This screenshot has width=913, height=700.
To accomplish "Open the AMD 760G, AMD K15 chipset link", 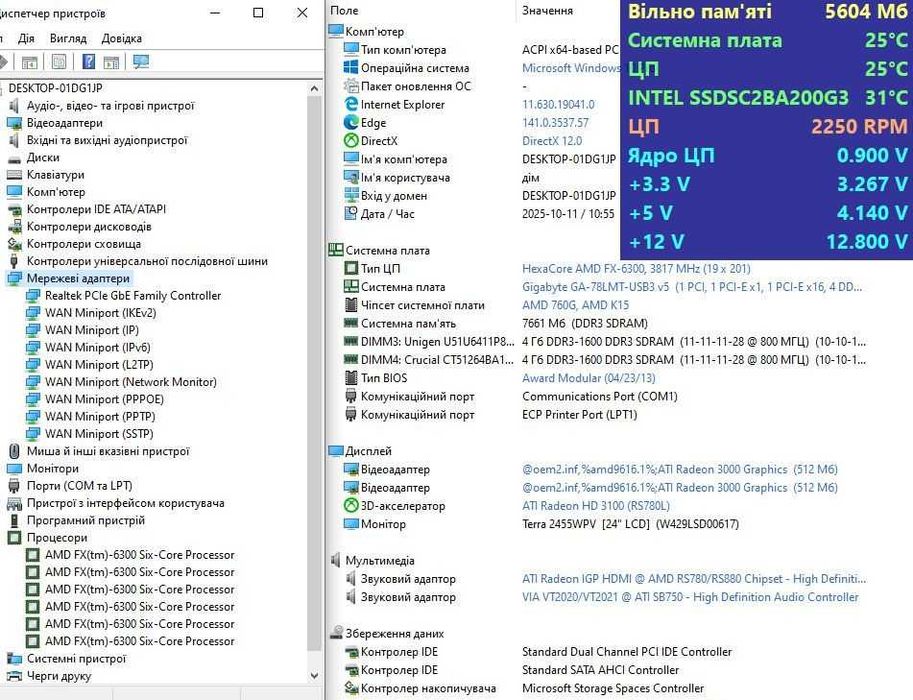I will point(575,305).
